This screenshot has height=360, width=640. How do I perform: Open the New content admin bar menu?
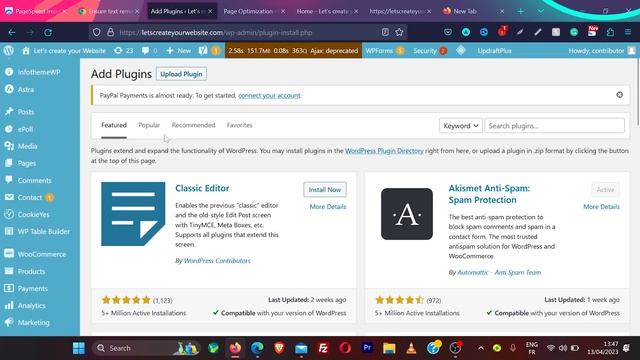tap(179, 51)
